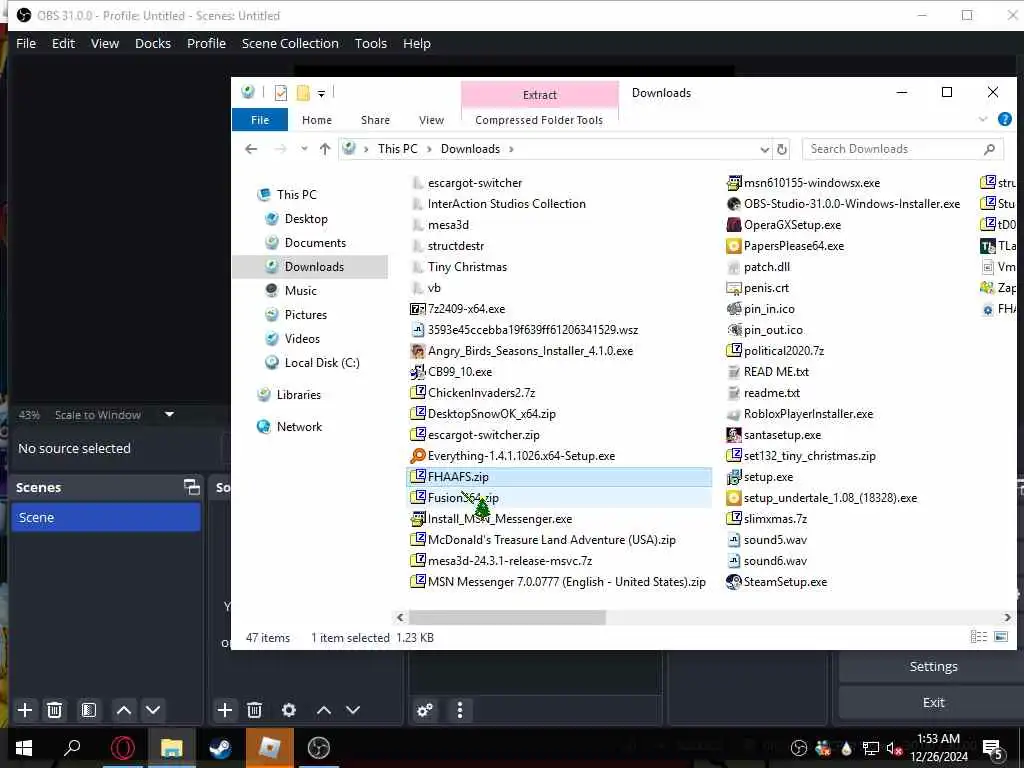Move source down with arrow icon
The image size is (1024, 768).
point(353,710)
